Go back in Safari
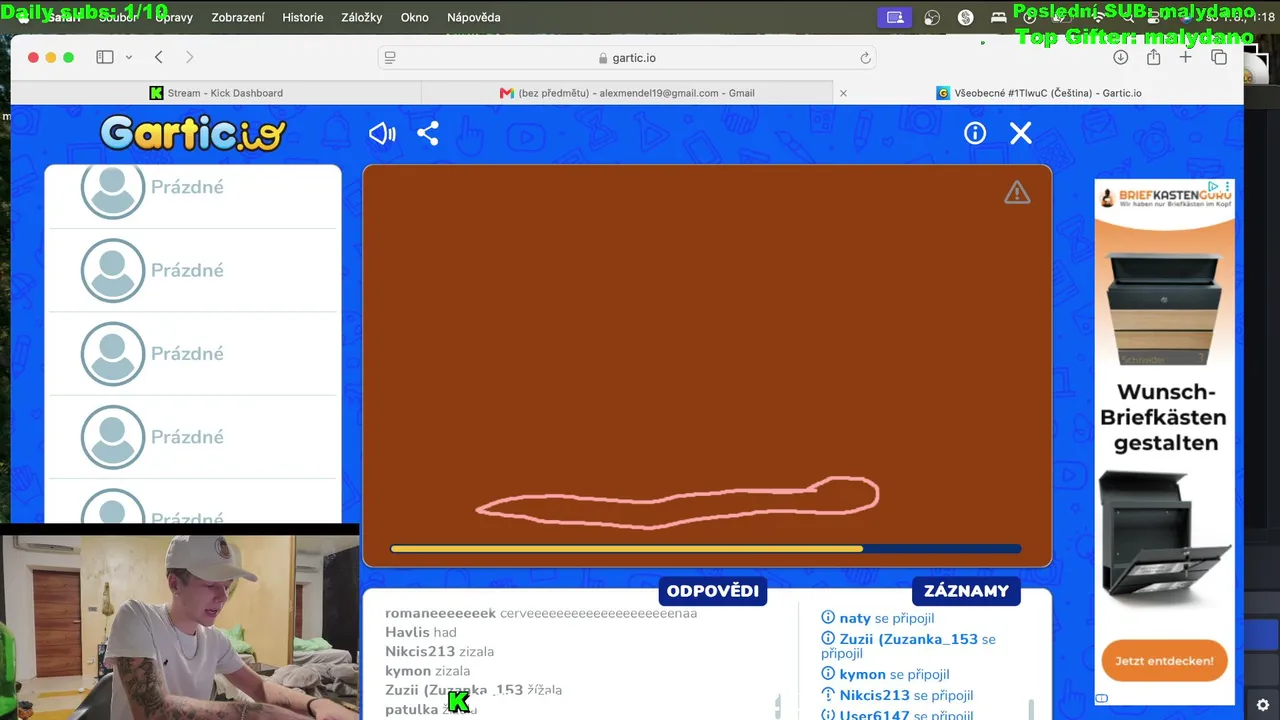The image size is (1280, 720). point(158,58)
